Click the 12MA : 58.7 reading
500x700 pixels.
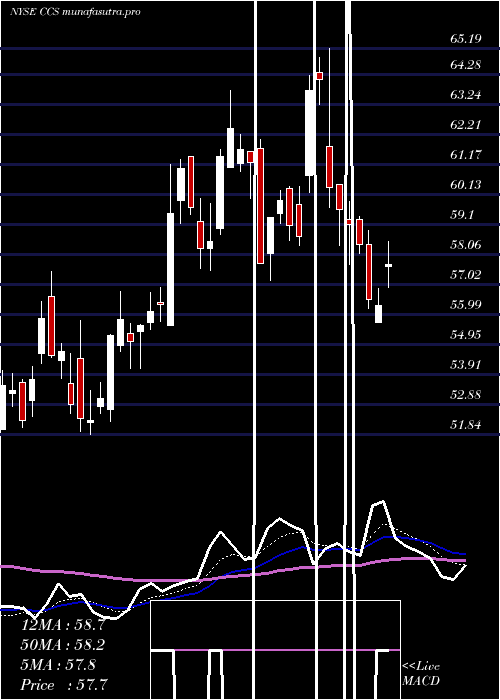[63, 625]
